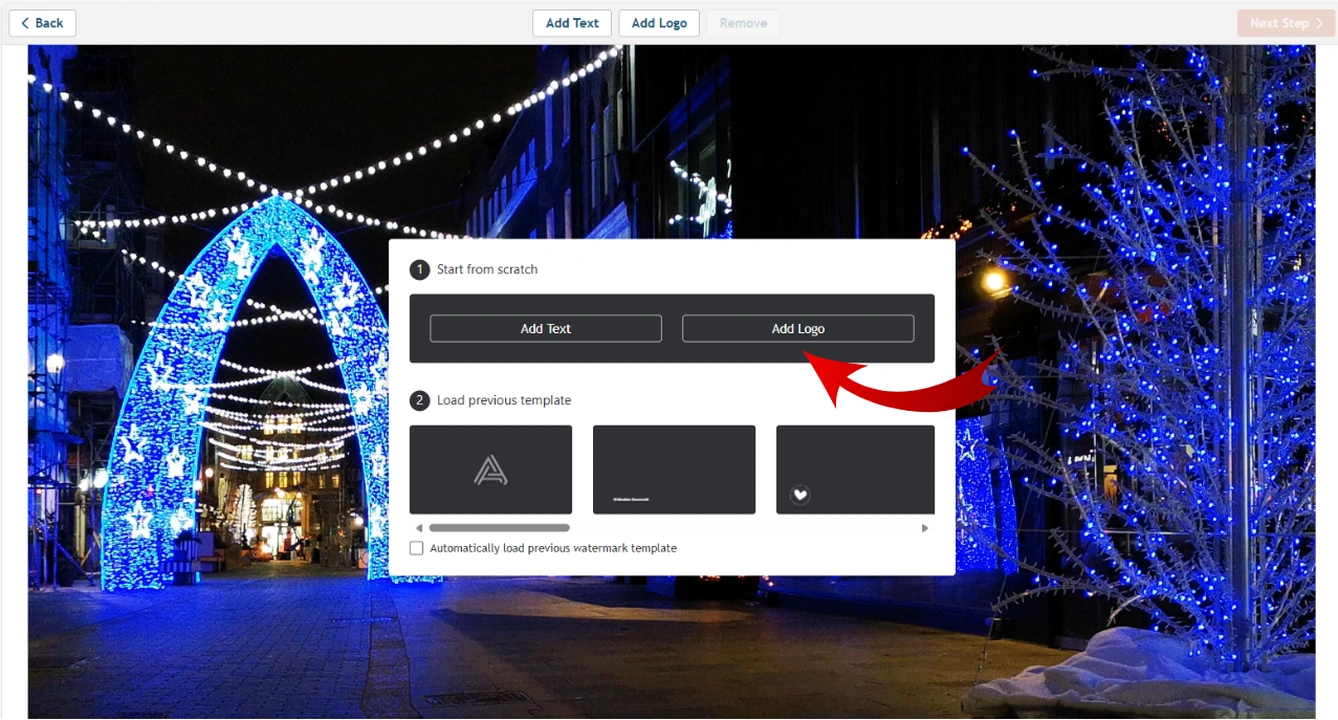Click the number 2 step circle
The image size is (1338, 720).
point(420,401)
